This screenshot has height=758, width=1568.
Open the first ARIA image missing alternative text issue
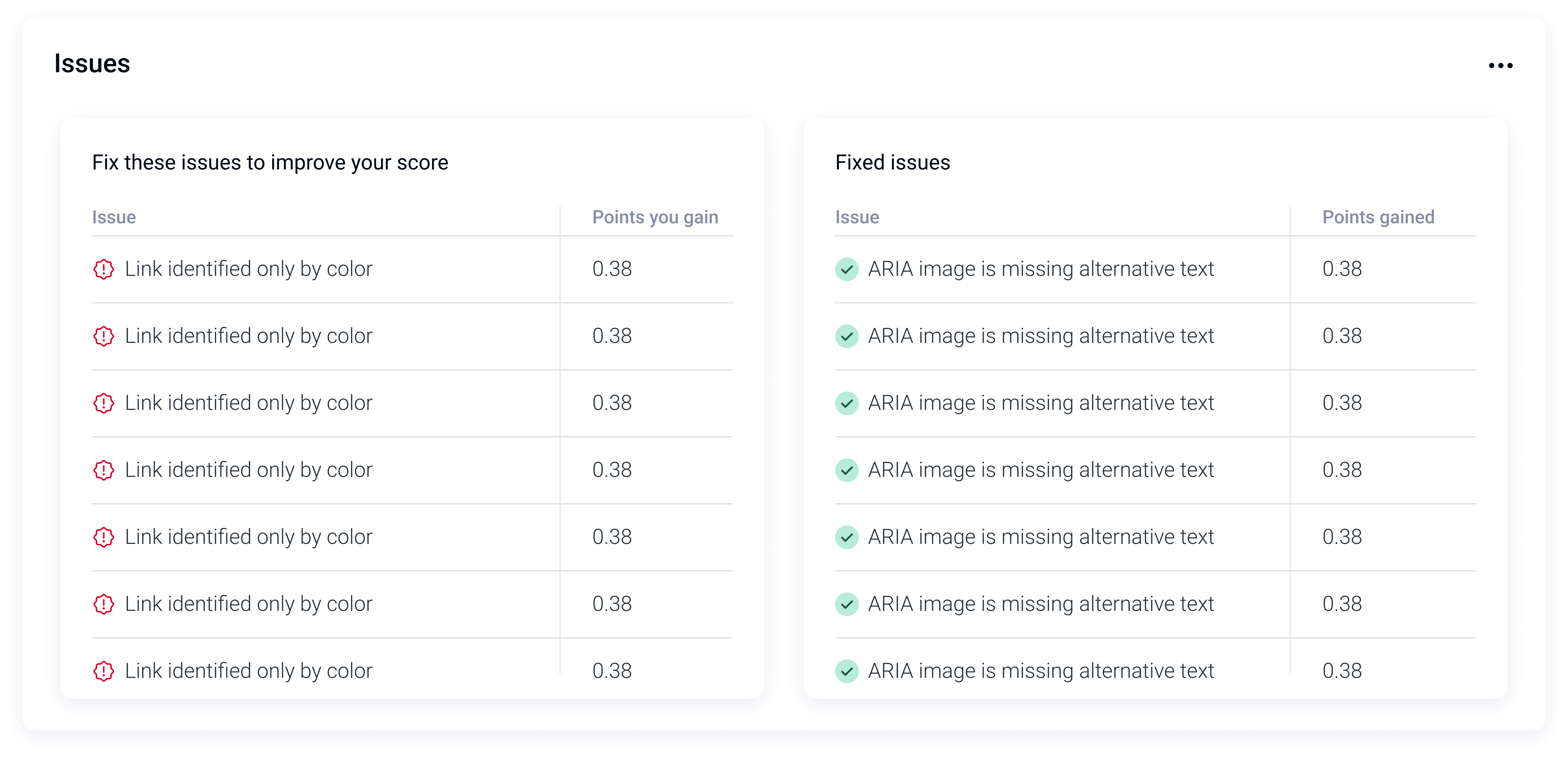point(1040,269)
